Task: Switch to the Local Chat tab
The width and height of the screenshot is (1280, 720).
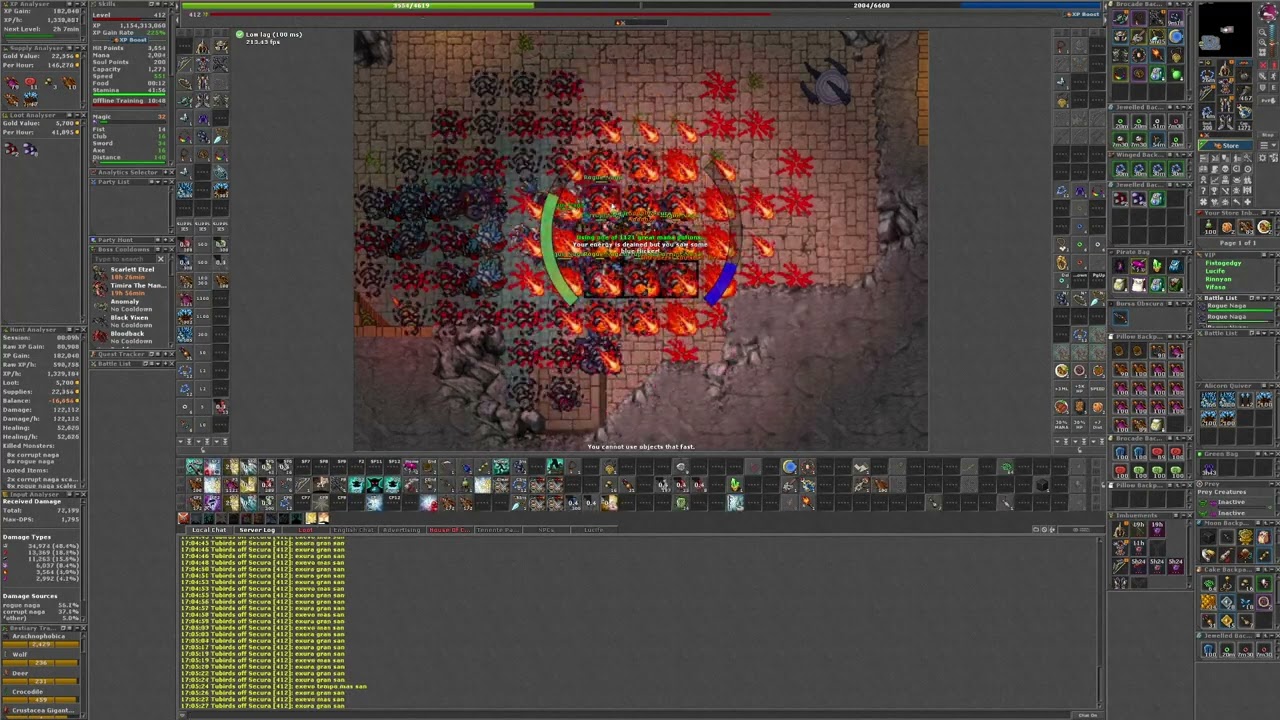Action: [x=209, y=530]
